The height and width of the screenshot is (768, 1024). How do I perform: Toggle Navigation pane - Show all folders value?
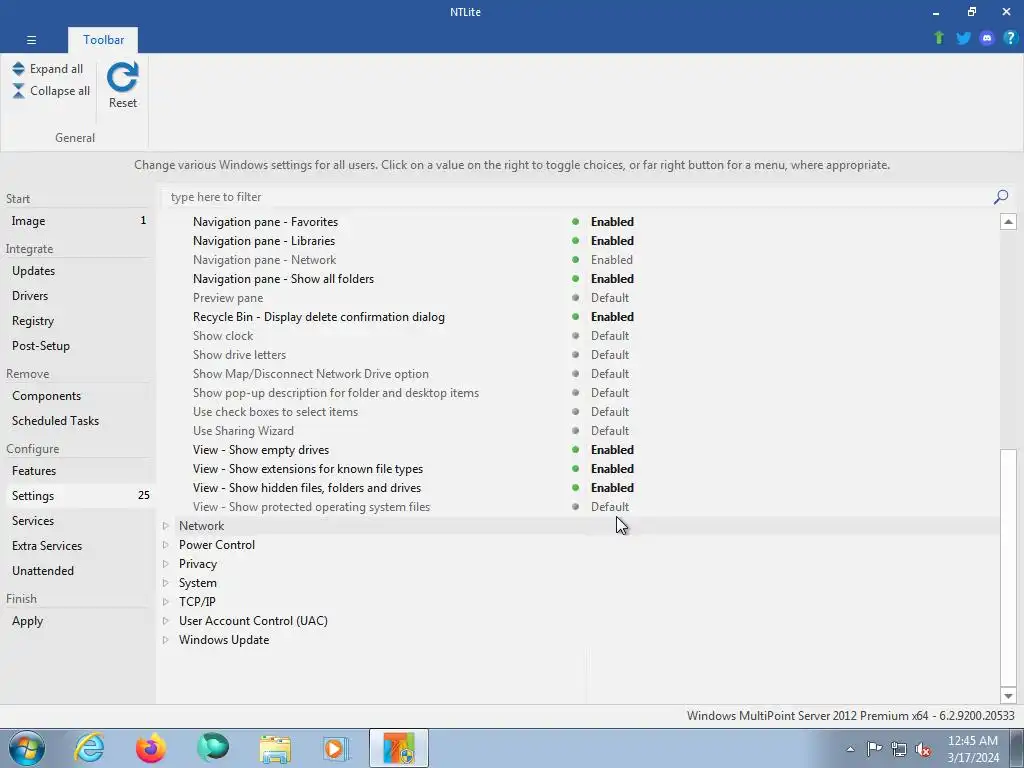click(x=612, y=279)
